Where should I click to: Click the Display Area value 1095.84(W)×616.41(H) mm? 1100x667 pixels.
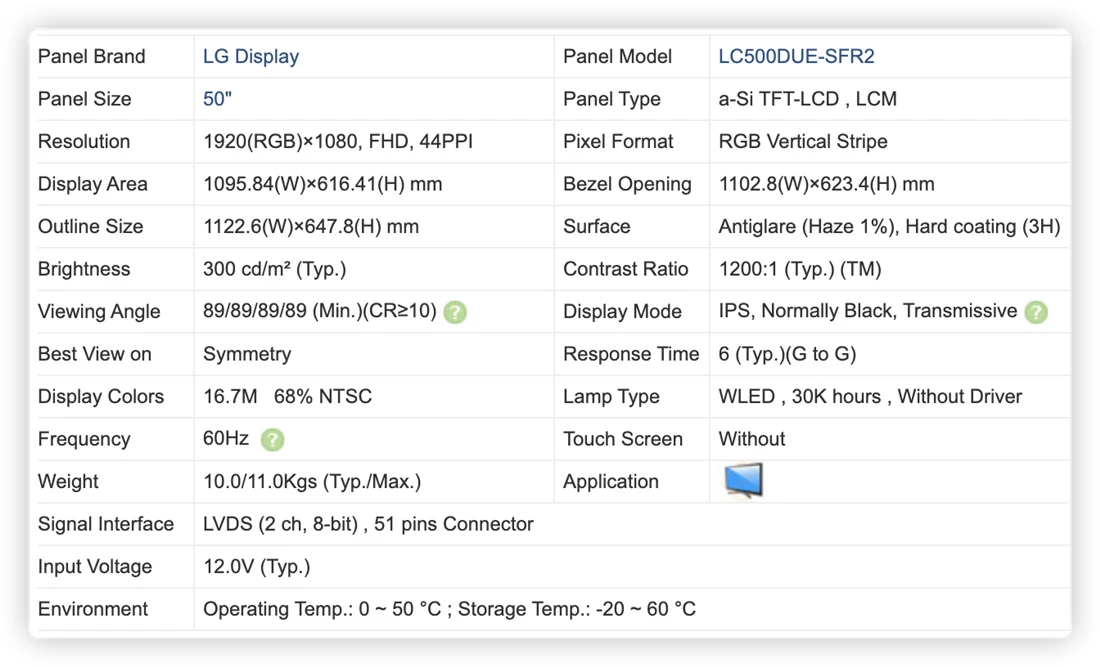point(323,184)
